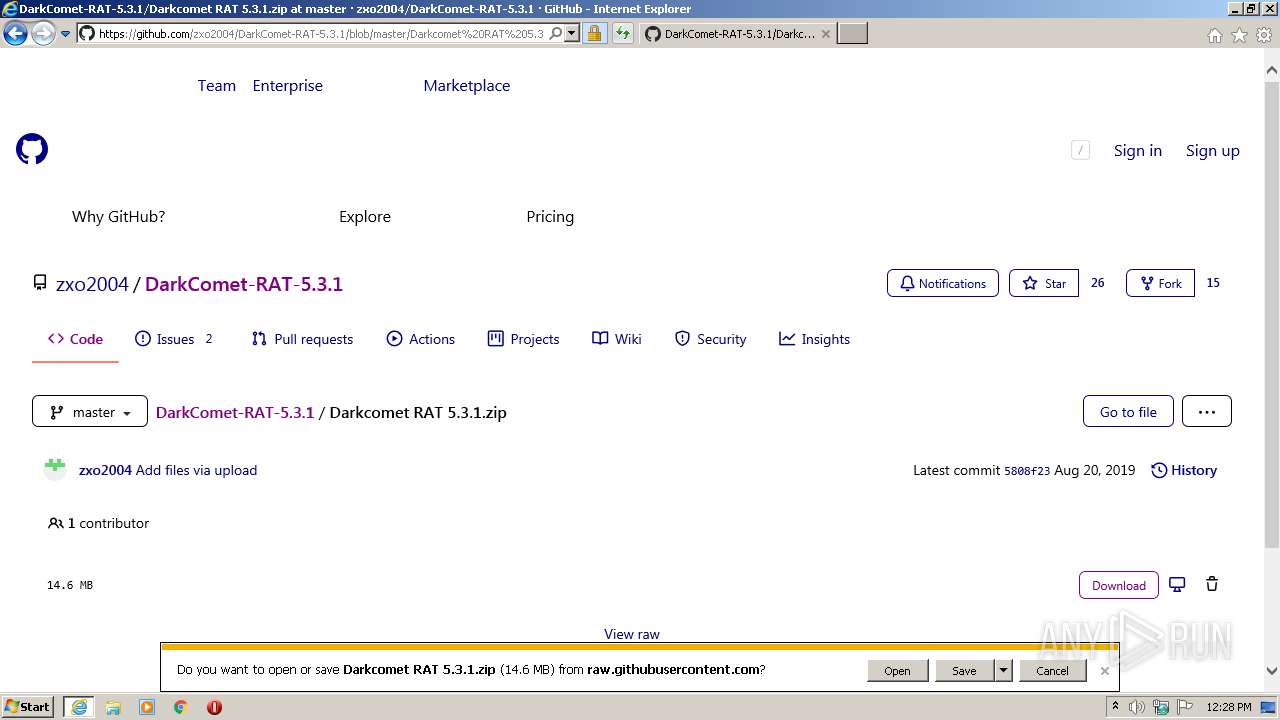Click Save in download bar
Viewport: 1280px width, 720px height.
click(x=964, y=671)
